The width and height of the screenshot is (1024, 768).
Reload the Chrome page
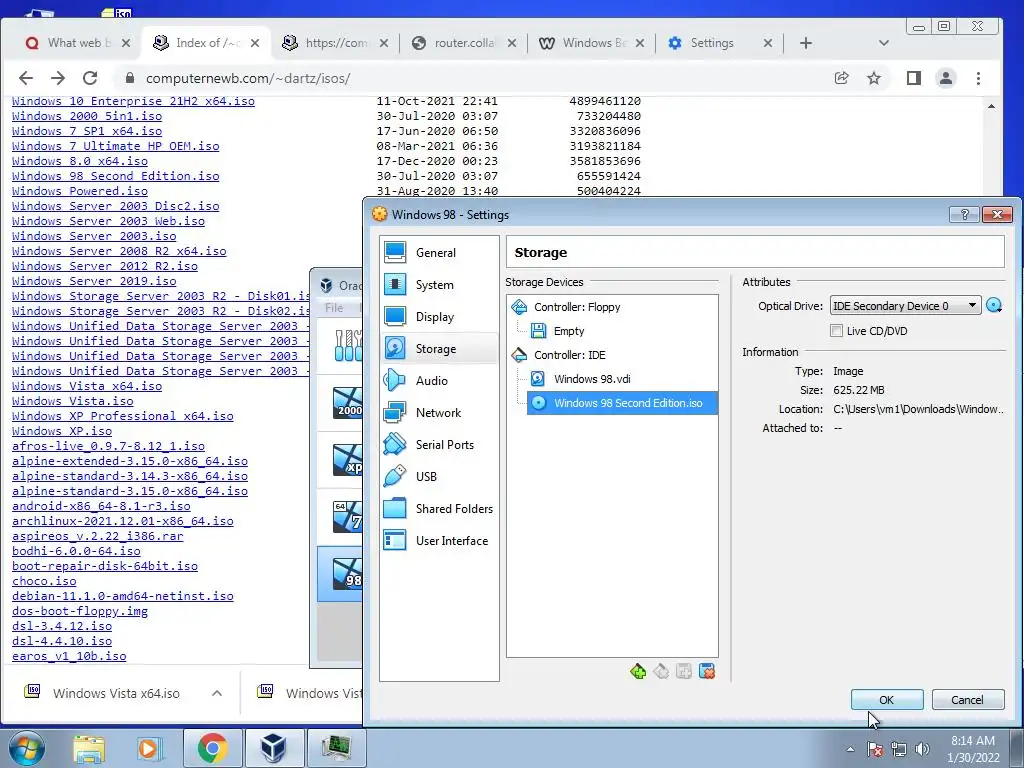90,78
